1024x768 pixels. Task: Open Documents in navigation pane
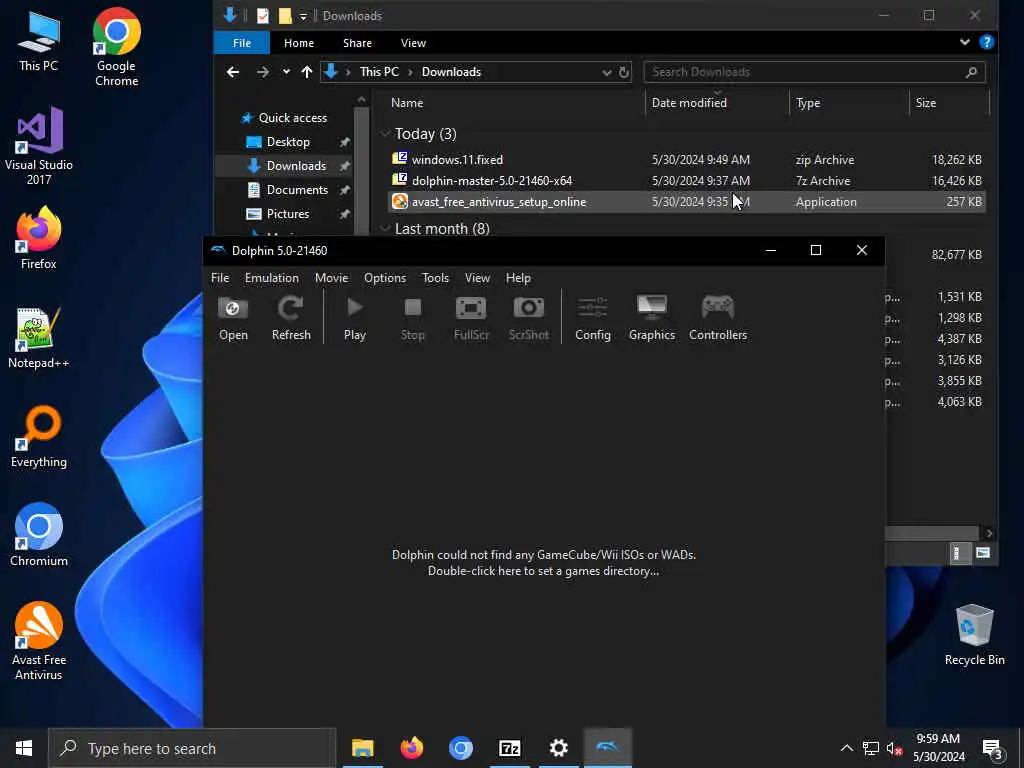[297, 190]
